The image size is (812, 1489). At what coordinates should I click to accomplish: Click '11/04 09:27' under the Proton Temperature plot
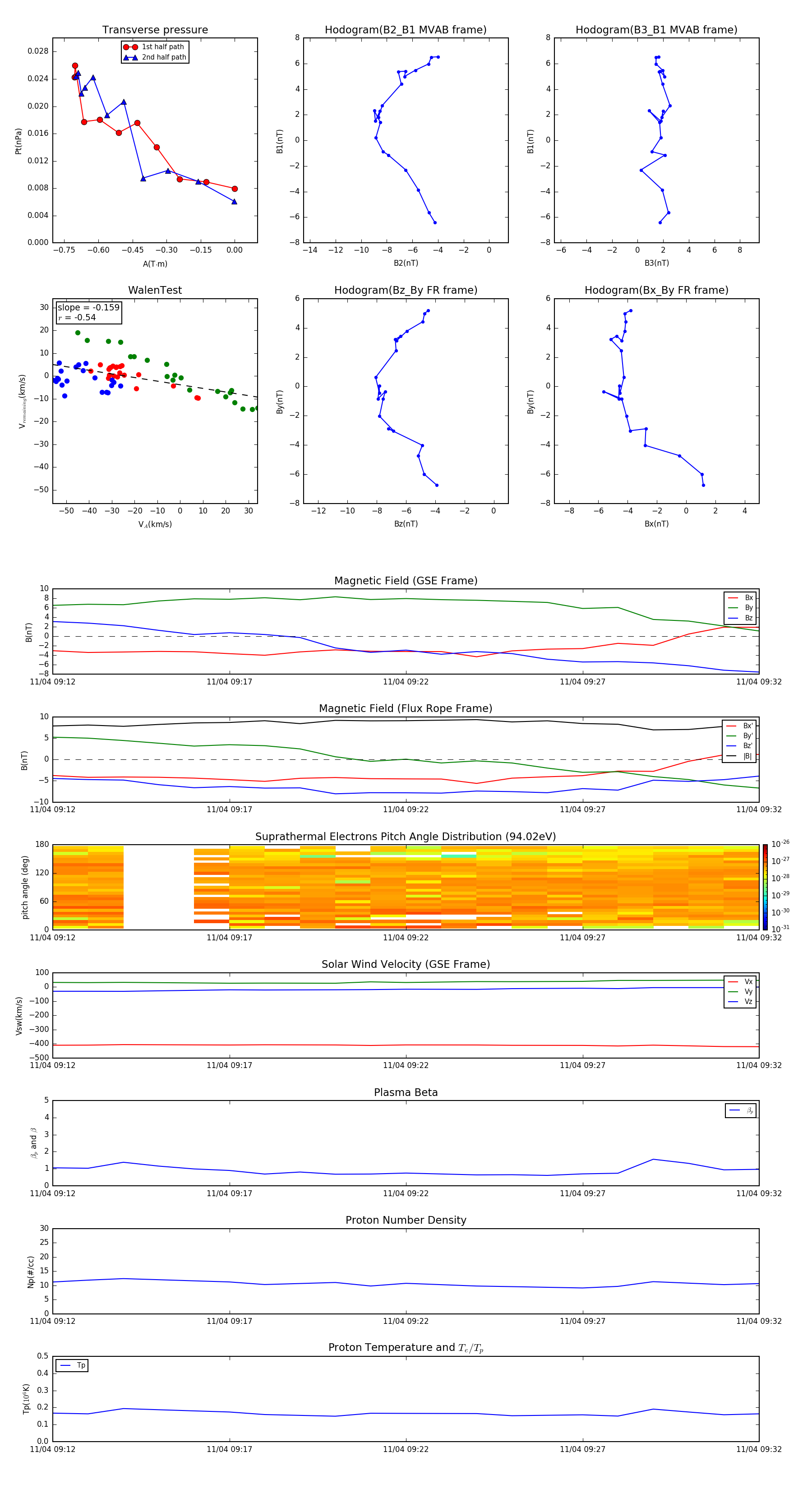(582, 1449)
